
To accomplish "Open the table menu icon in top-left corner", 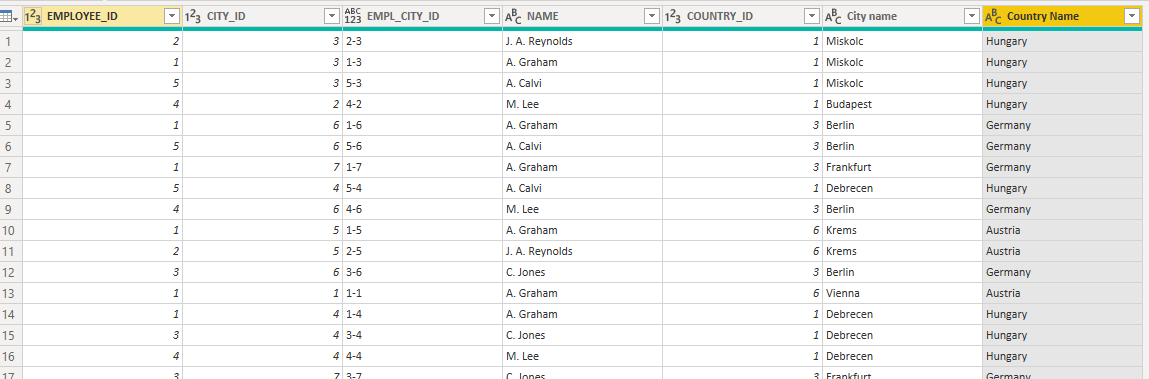I will (x=11, y=16).
